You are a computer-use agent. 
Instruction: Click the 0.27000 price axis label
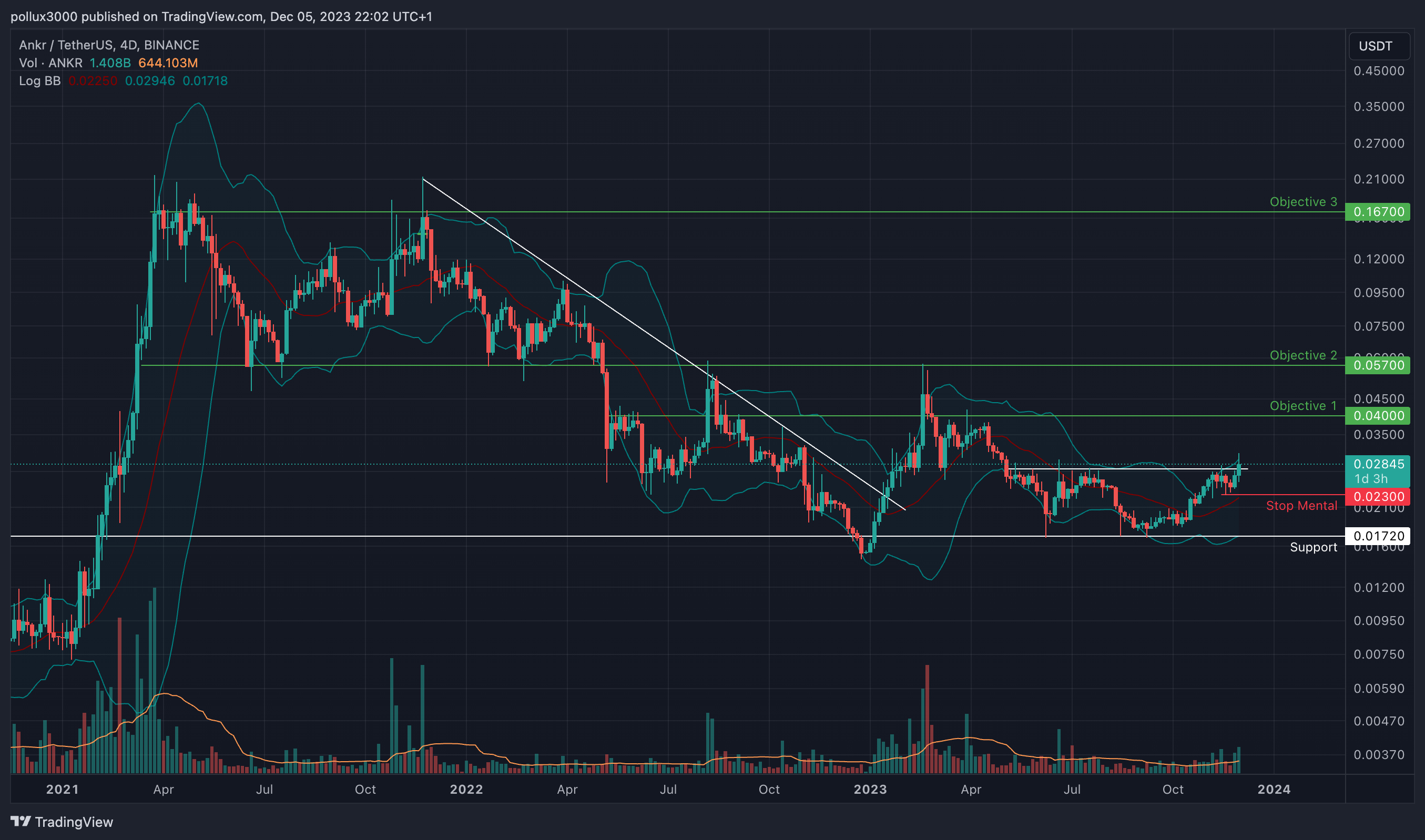(x=1379, y=143)
